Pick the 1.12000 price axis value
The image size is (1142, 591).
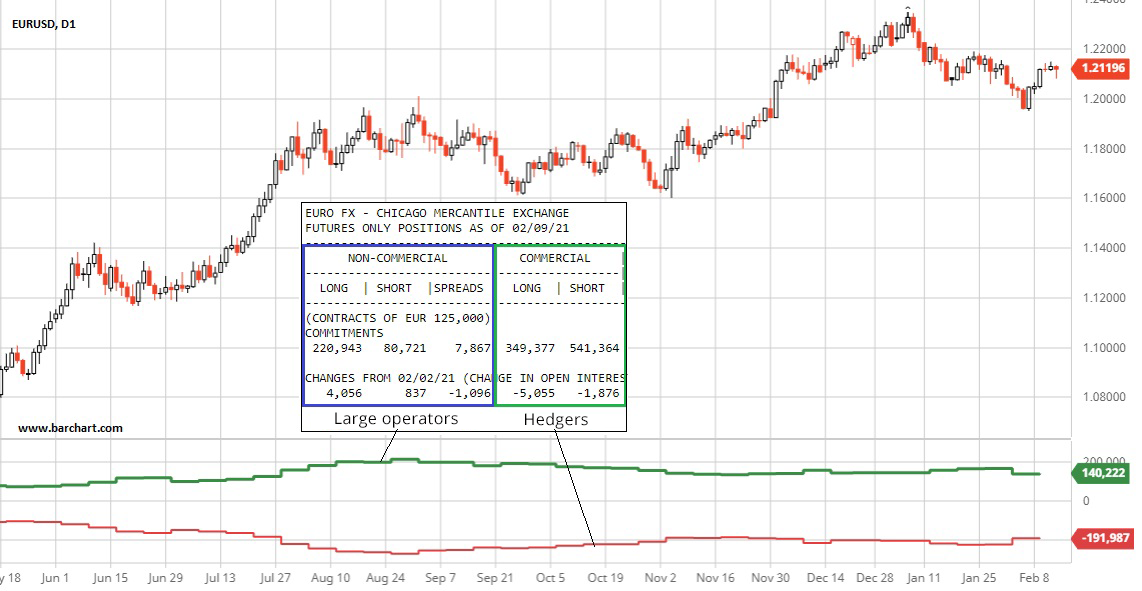click(x=1104, y=298)
